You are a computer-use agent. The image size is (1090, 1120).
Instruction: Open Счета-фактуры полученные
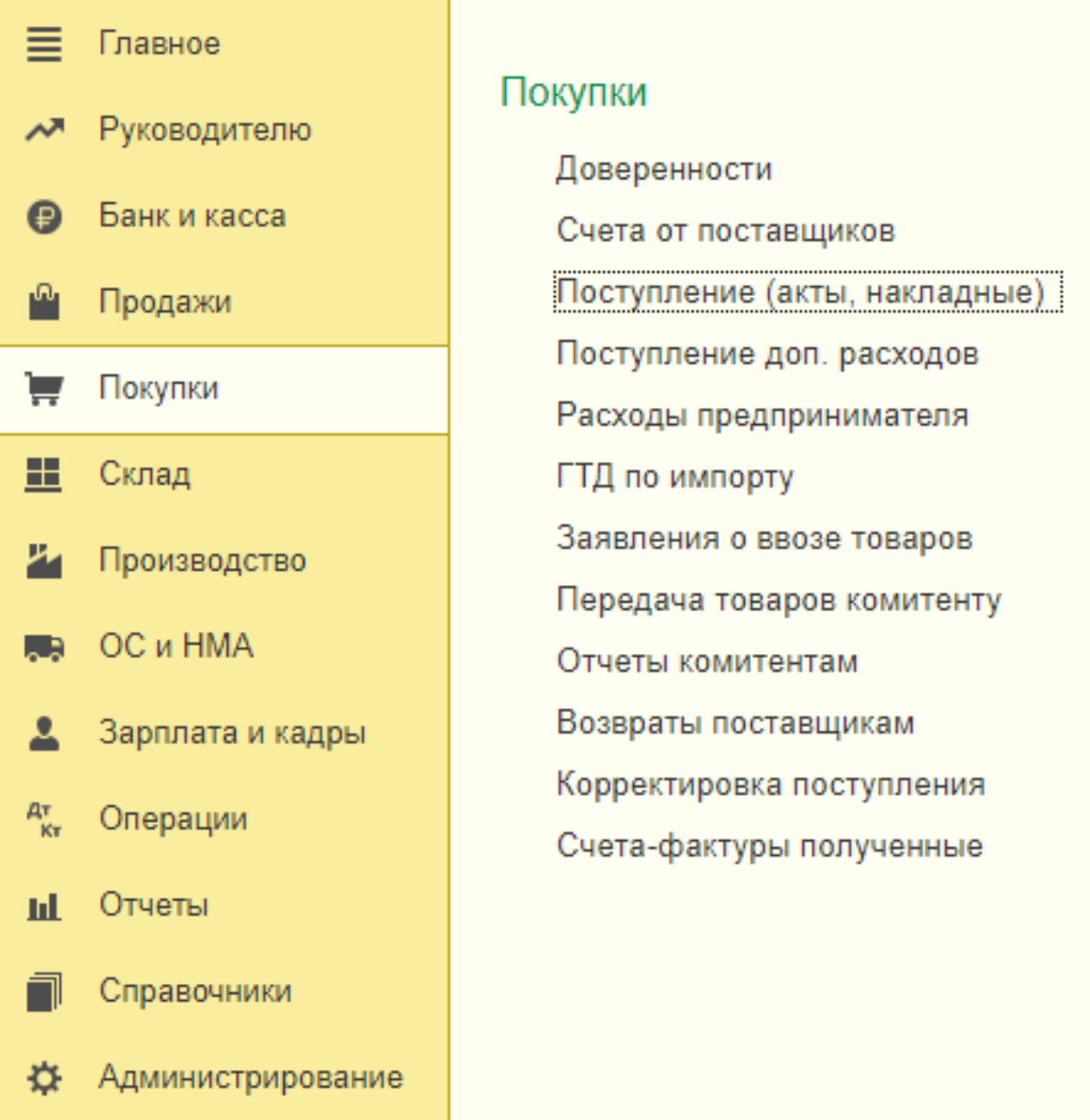769,847
